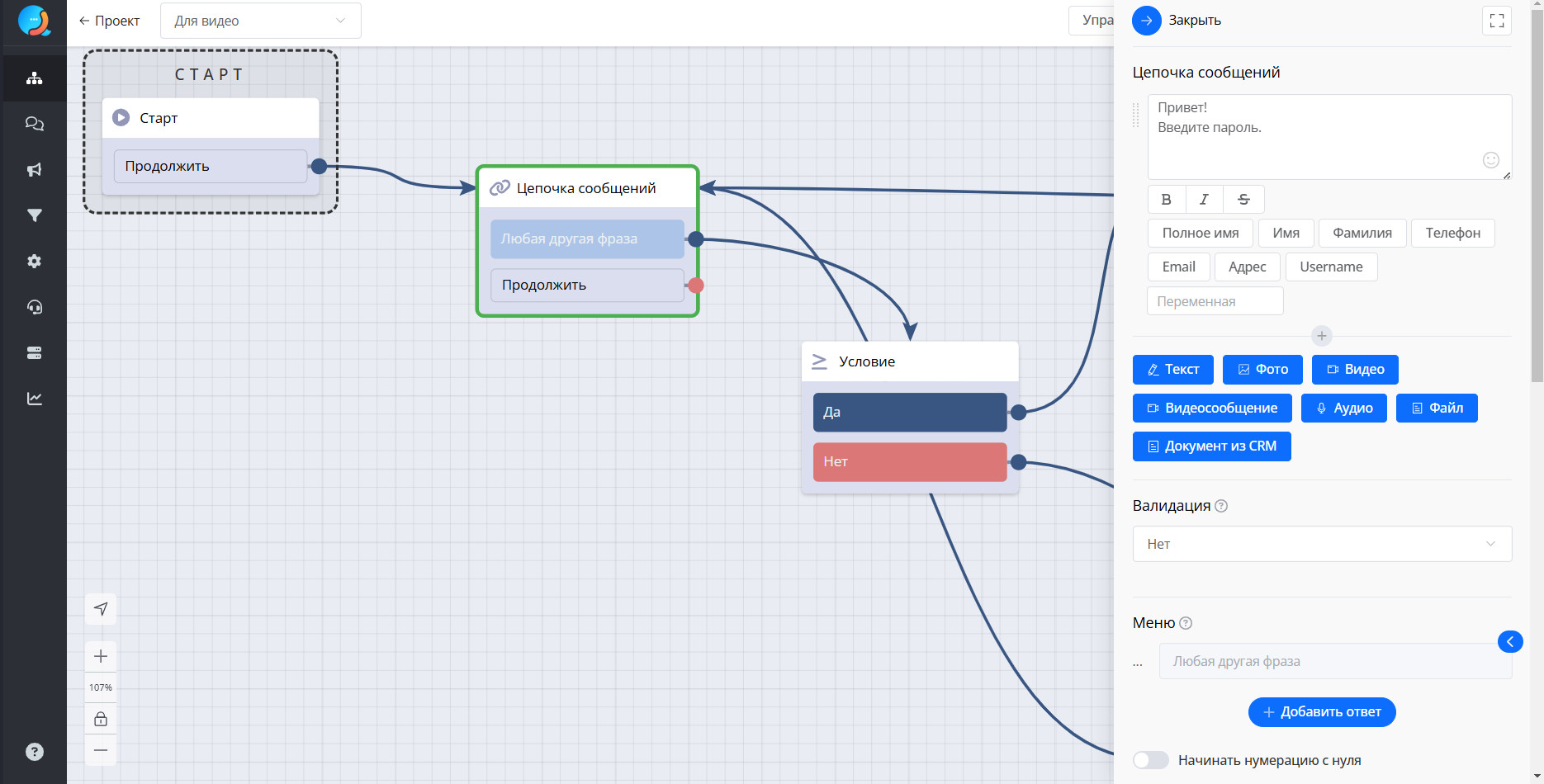Click the 'Переменная' input field

1215,301
